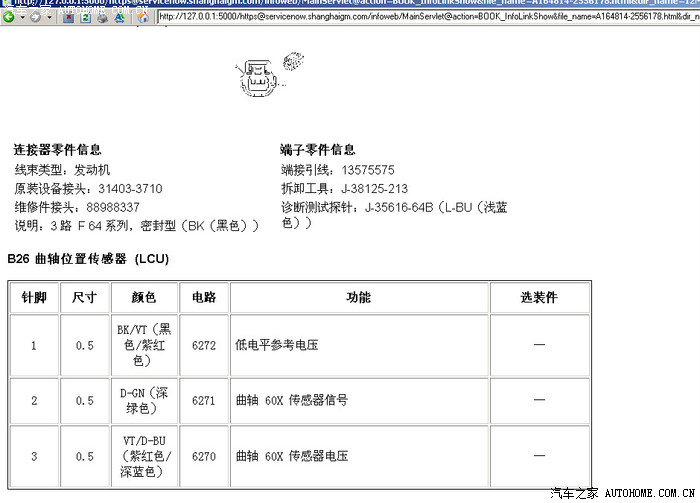Click terminal lead number 13575575
The image size is (700, 503).
tap(367, 170)
